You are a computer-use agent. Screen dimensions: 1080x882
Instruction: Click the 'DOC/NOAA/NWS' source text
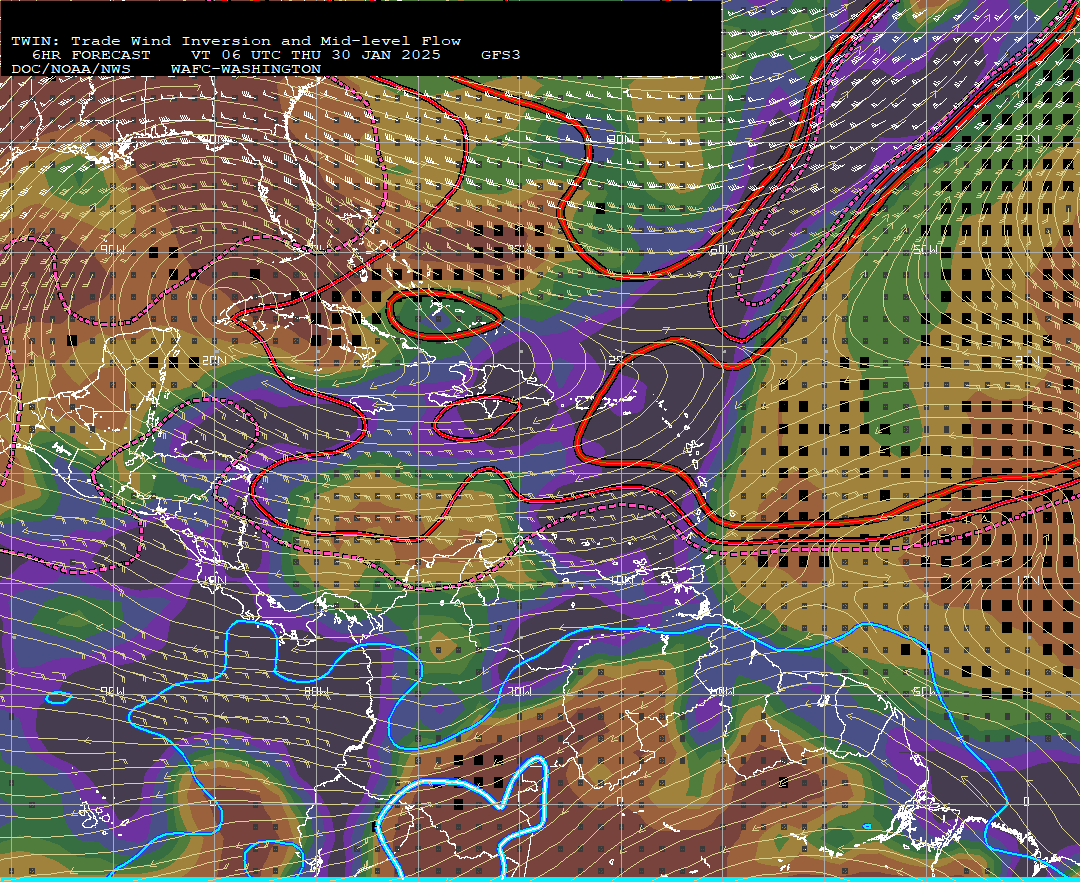tap(71, 70)
